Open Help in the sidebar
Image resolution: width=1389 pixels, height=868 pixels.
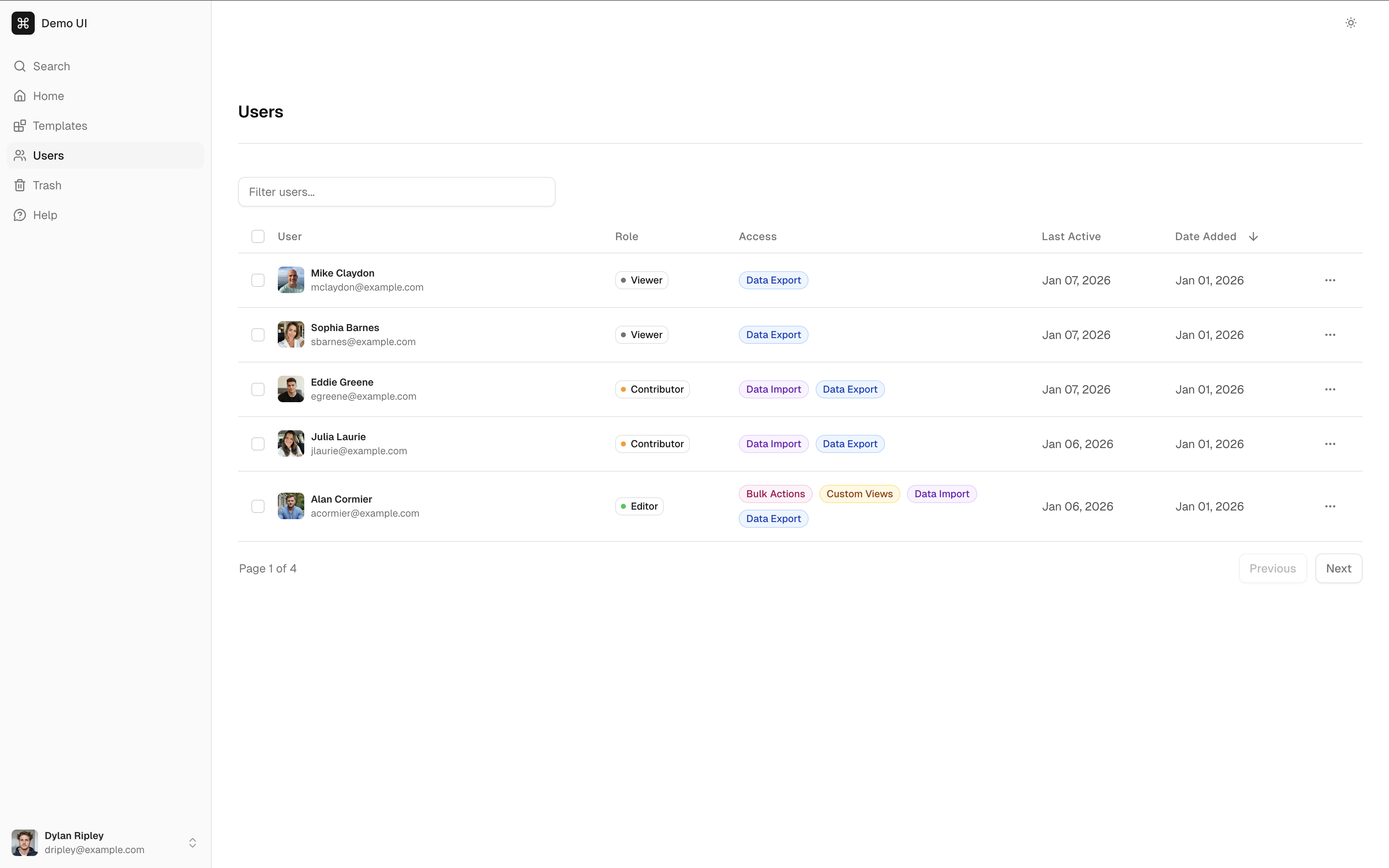[105, 215]
